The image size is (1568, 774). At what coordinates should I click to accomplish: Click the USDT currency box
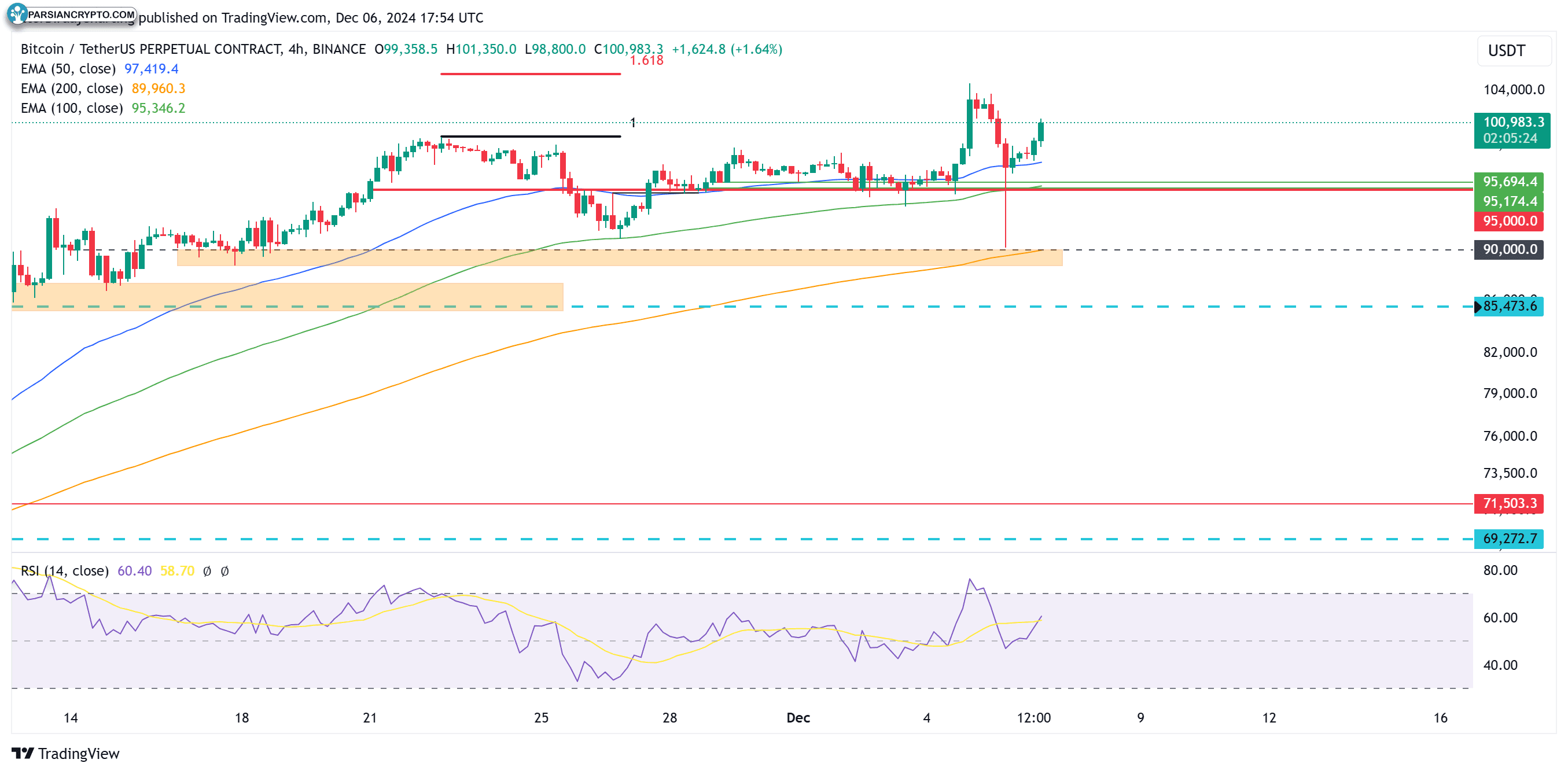point(1513,50)
